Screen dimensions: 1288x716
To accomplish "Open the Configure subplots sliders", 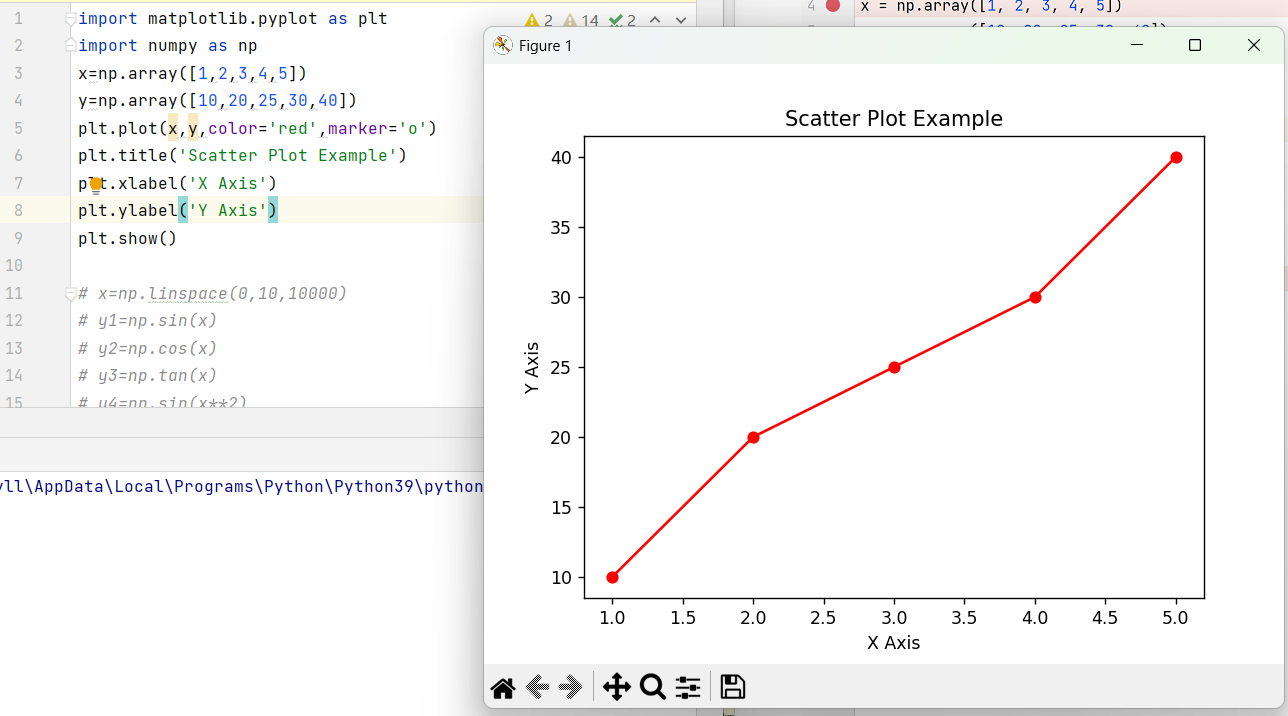I will [x=687, y=687].
